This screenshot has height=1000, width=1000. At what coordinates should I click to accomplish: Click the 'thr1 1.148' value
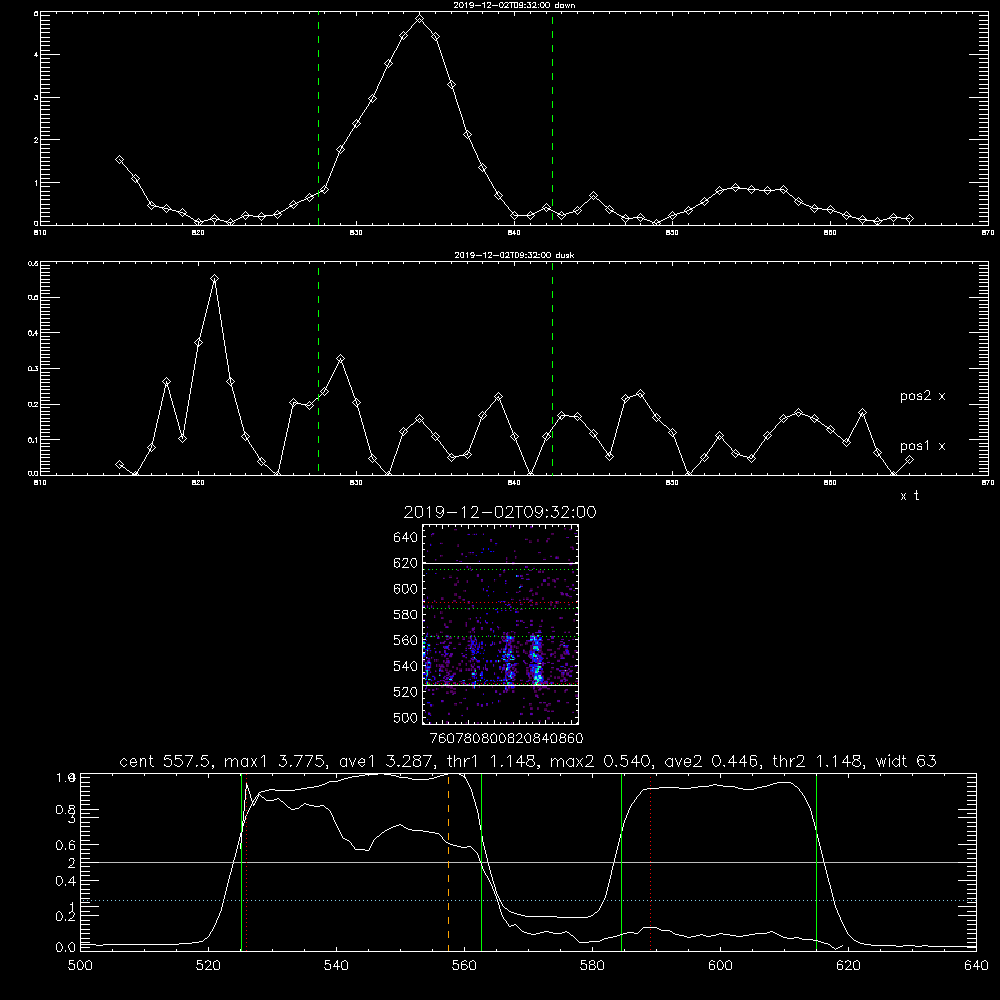click(x=494, y=761)
